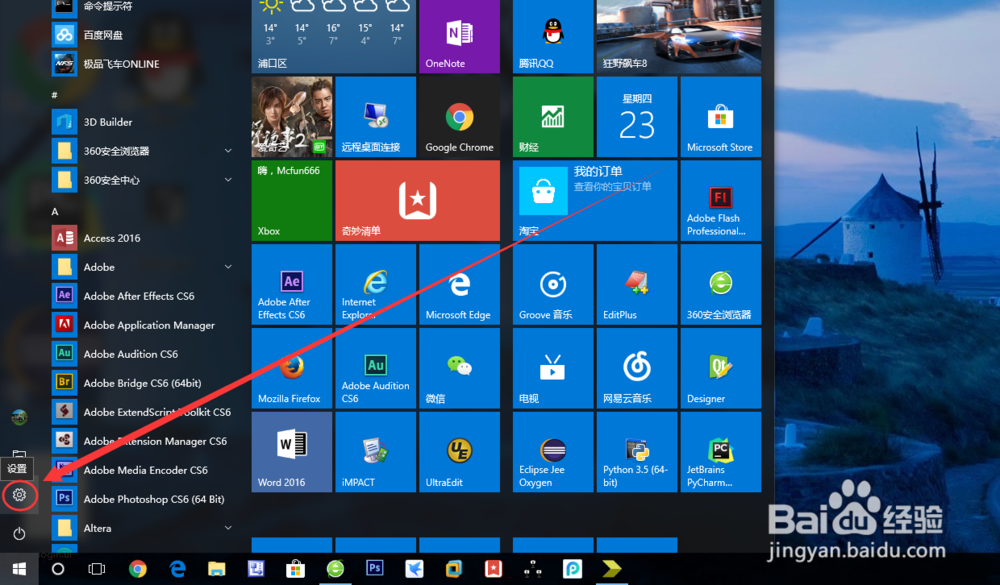Launch the 网易云音乐 tile
This screenshot has height=585, width=1000.
[636, 367]
